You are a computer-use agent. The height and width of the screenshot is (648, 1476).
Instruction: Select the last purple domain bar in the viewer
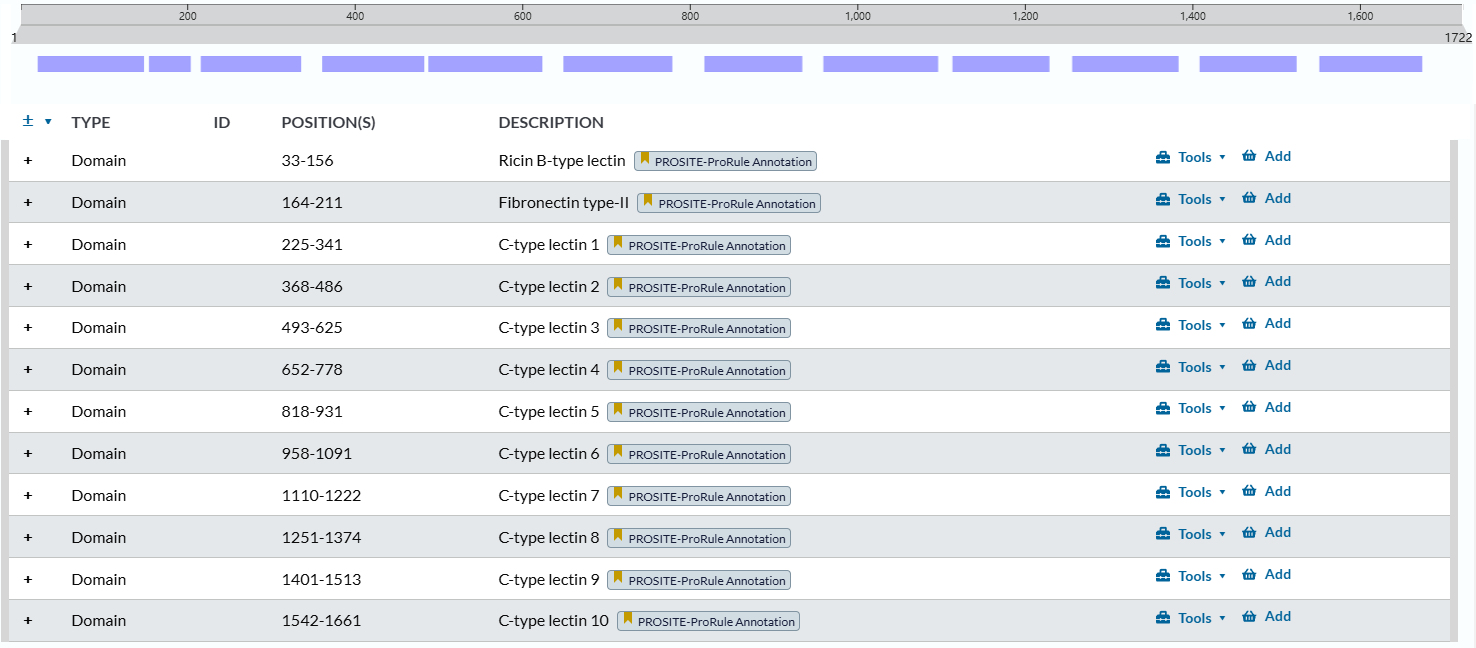click(x=1370, y=64)
